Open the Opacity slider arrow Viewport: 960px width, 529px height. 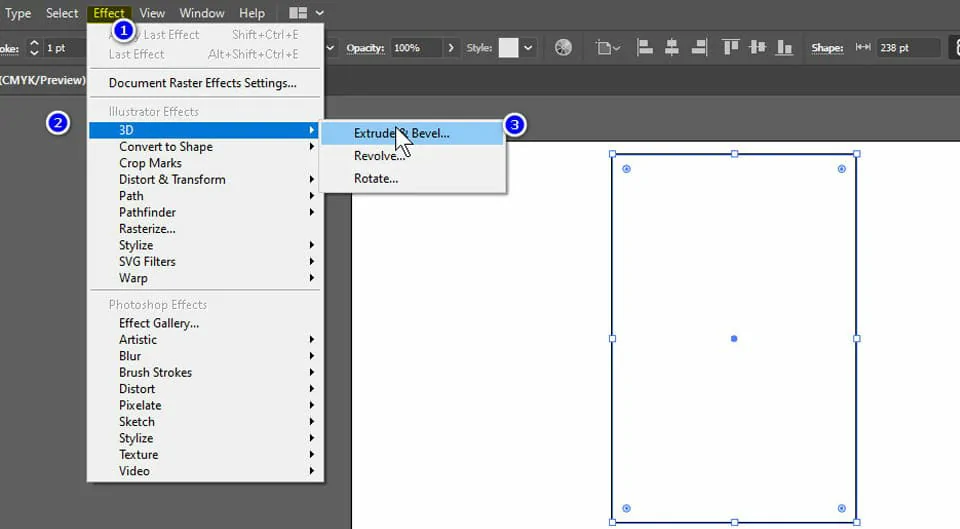451,48
